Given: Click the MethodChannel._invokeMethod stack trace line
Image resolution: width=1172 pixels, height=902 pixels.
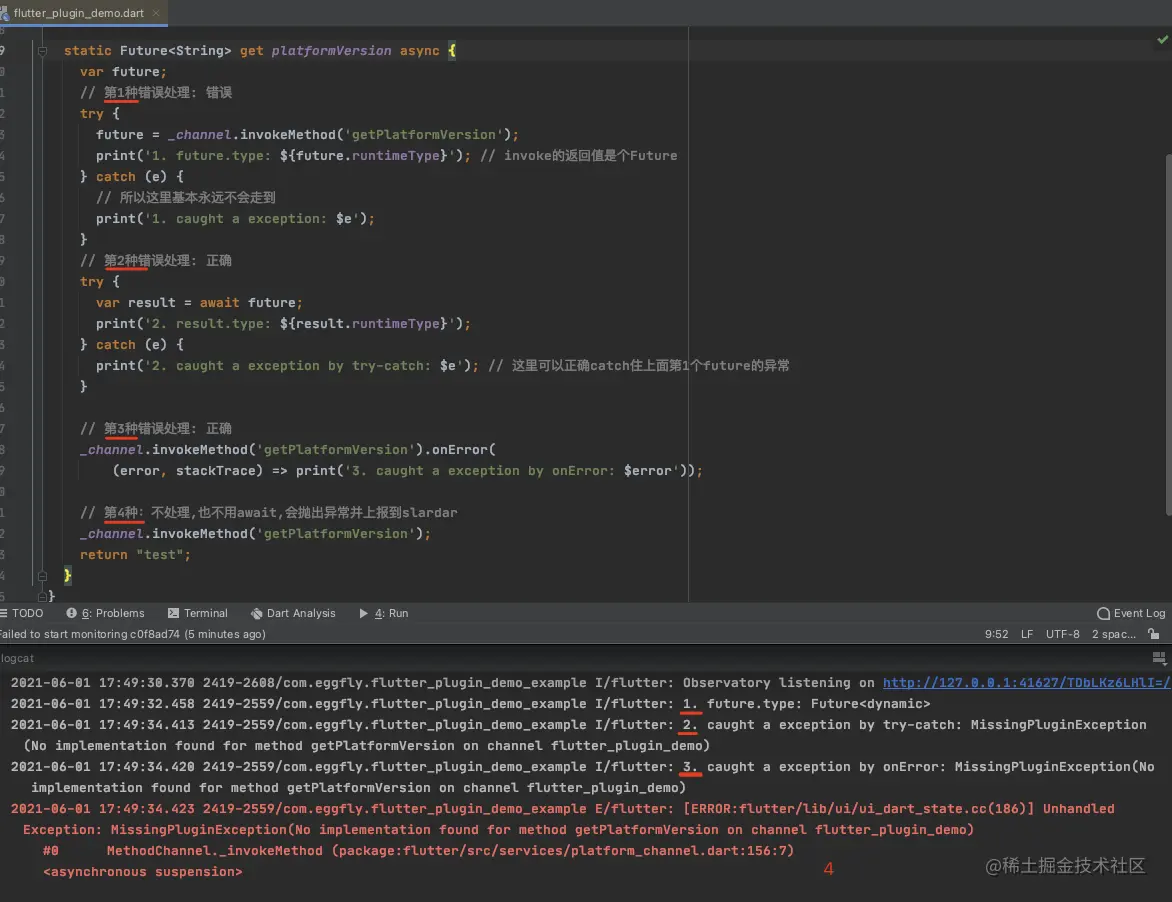Looking at the screenshot, I should pyautogui.click(x=419, y=850).
